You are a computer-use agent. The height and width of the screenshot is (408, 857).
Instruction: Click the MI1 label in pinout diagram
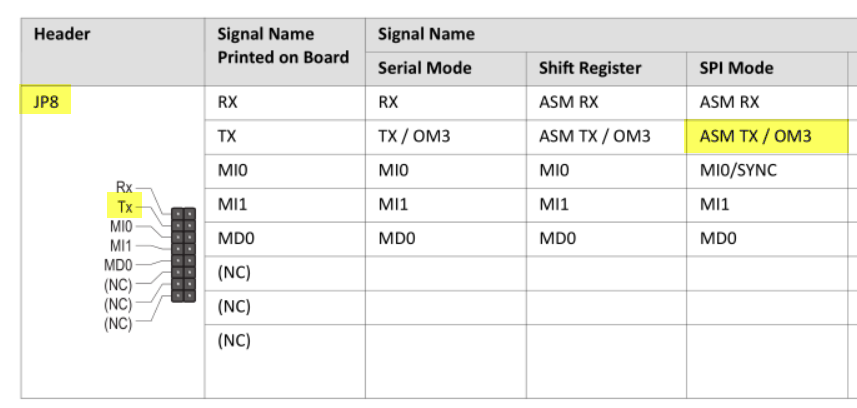click(121, 246)
